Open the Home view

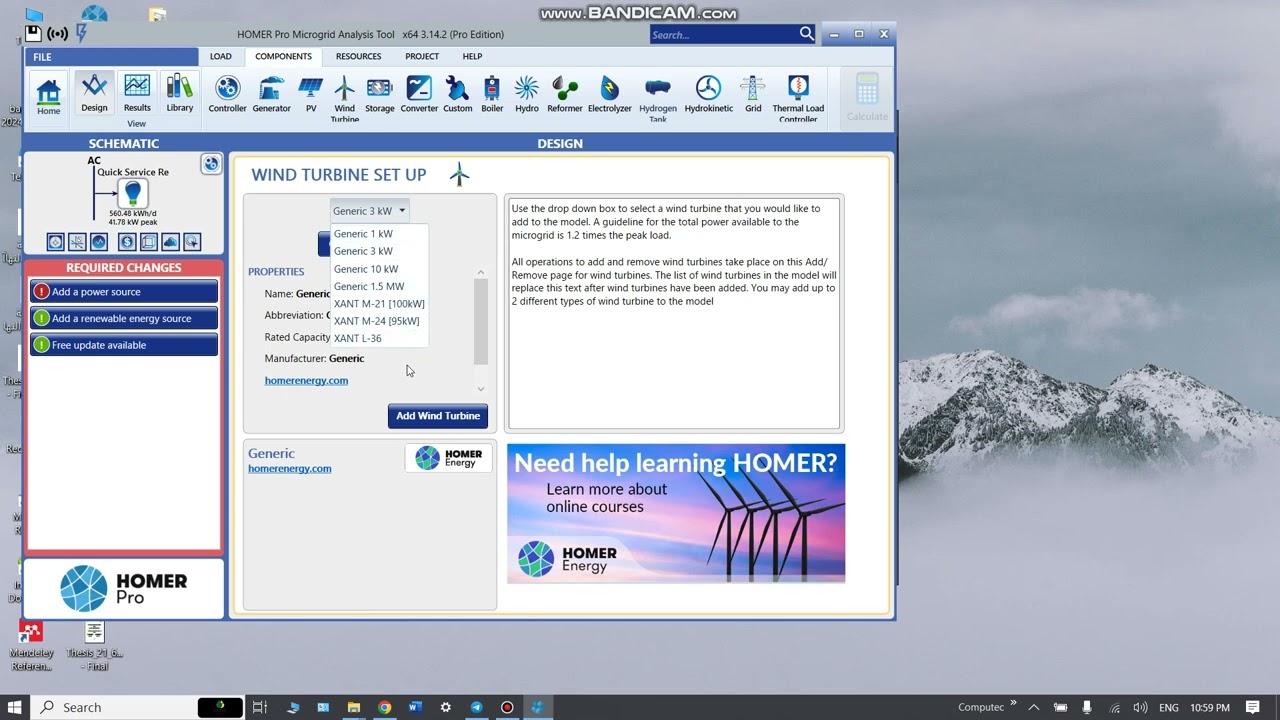[x=48, y=97]
